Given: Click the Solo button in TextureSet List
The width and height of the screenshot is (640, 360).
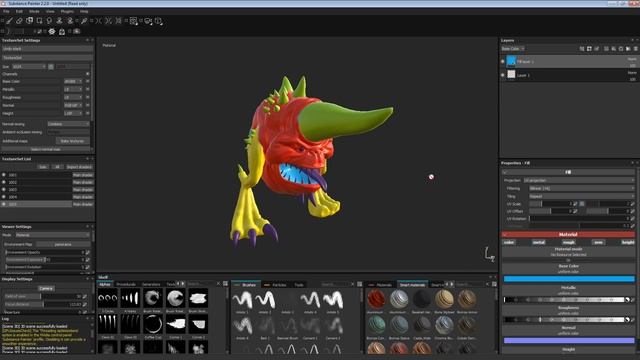Looking at the screenshot, I should click(x=43, y=167).
